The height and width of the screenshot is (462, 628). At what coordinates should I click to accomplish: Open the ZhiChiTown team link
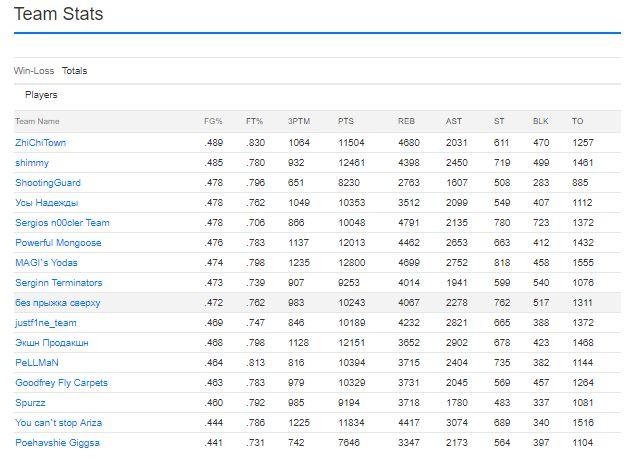click(x=40, y=143)
